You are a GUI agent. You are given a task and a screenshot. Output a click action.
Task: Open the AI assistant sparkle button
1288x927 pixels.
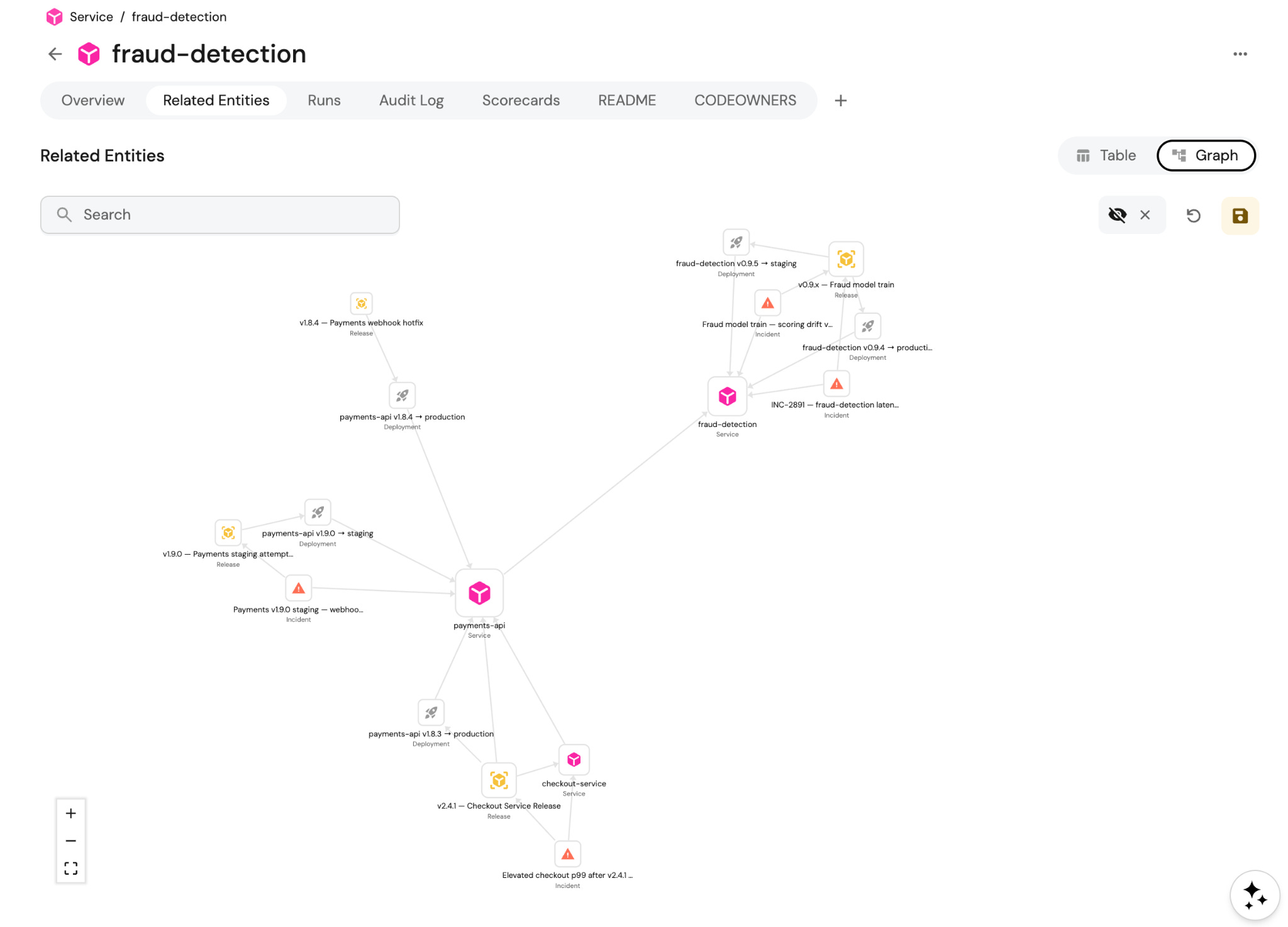1255,895
